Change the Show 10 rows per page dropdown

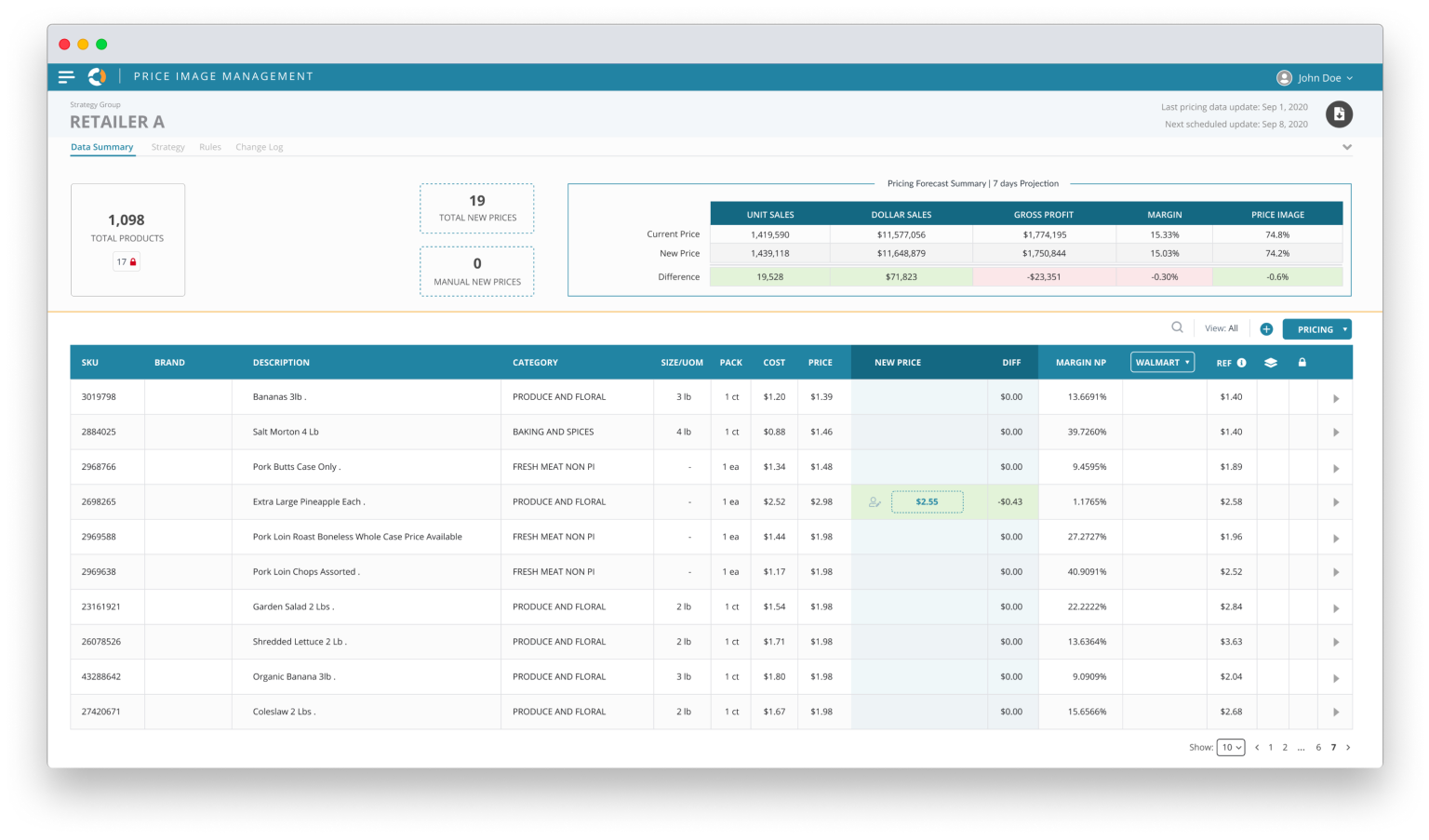point(1230,748)
